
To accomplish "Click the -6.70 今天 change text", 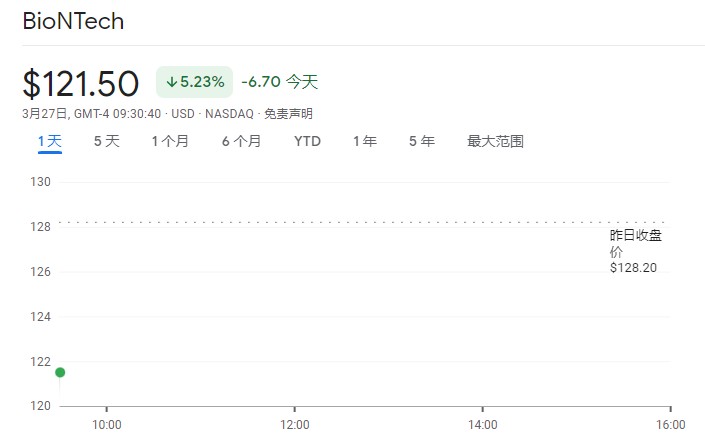I will coord(279,82).
